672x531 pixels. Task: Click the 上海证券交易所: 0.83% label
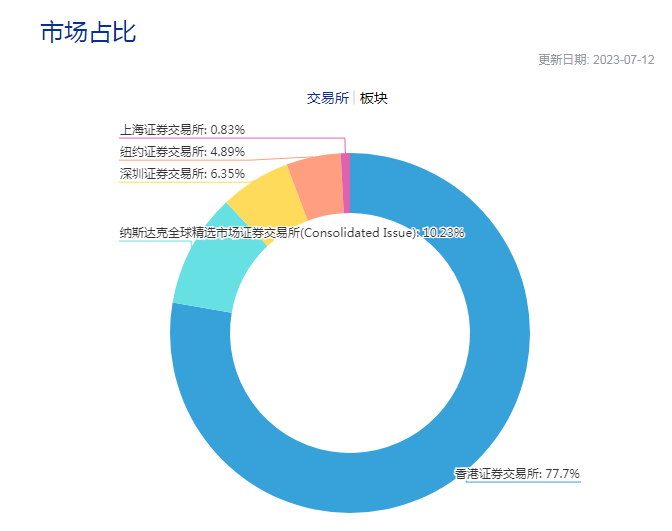click(182, 129)
